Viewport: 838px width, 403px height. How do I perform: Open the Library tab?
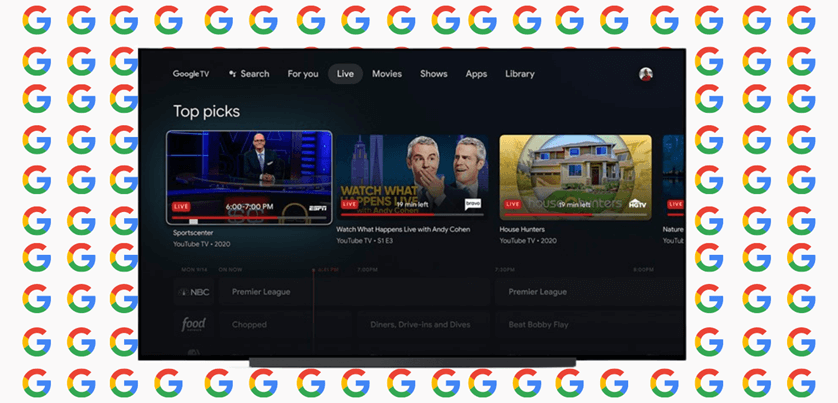pyautogui.click(x=519, y=74)
